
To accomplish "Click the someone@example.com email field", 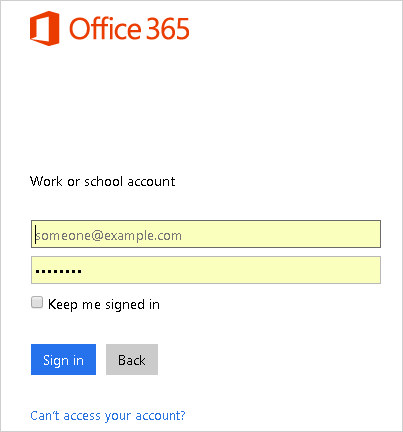I will (206, 234).
